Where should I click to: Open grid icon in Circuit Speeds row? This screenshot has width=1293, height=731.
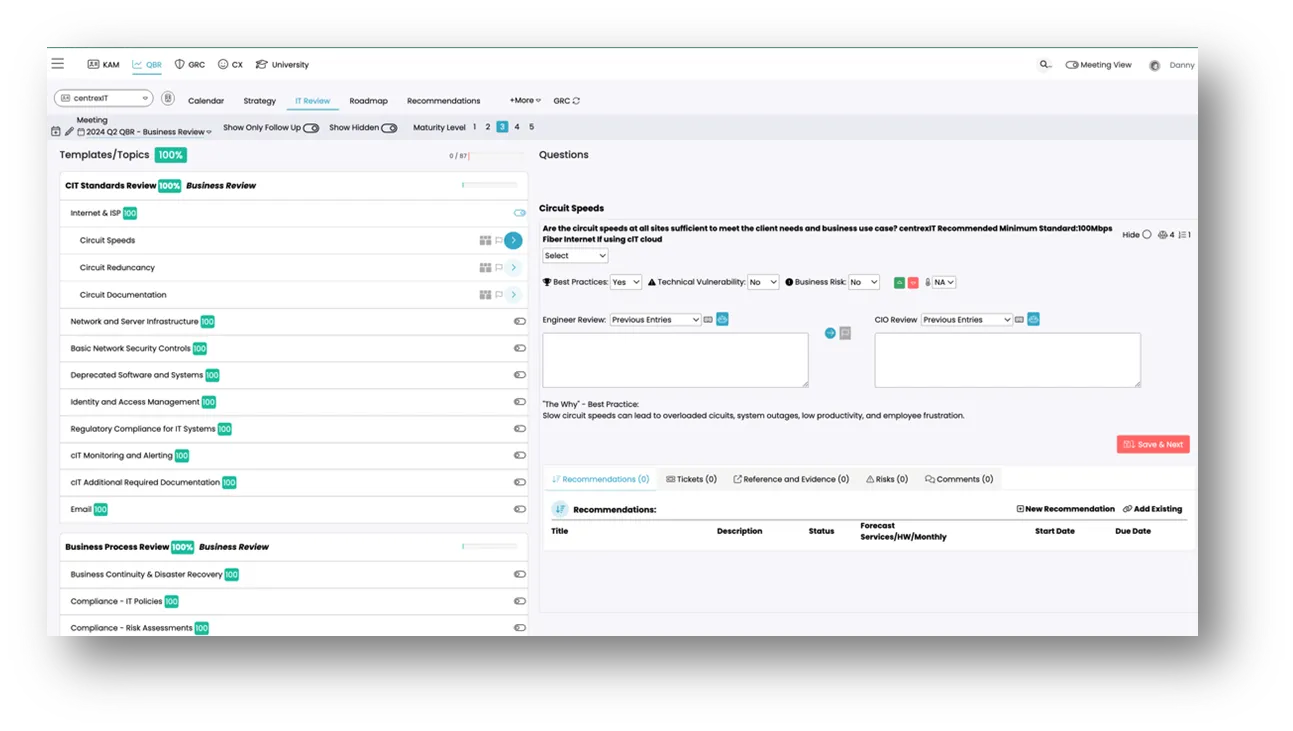click(485, 241)
